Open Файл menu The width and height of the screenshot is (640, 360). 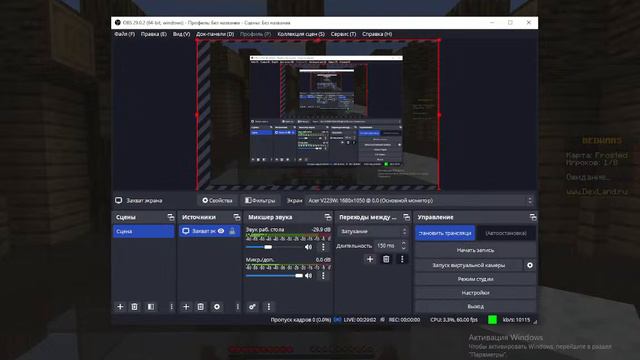pos(124,34)
